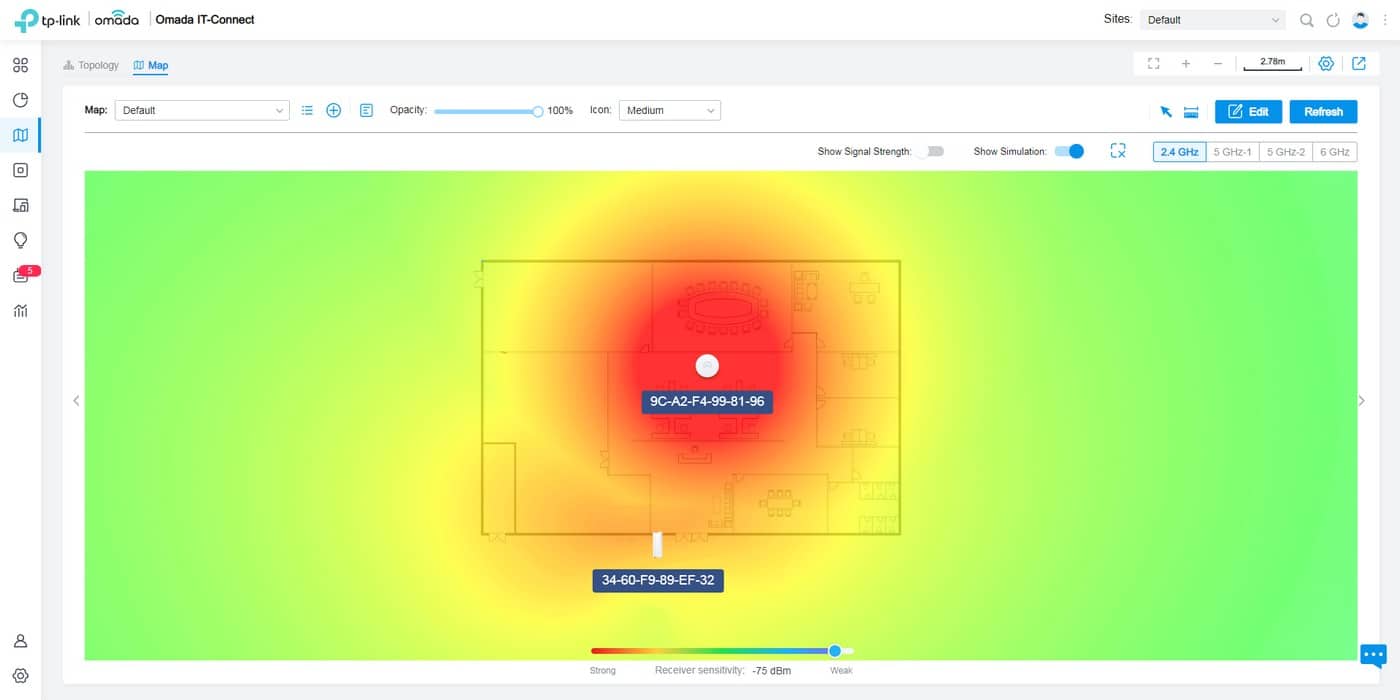Click the add map plus icon
The width and height of the screenshot is (1400, 700).
[334, 111]
